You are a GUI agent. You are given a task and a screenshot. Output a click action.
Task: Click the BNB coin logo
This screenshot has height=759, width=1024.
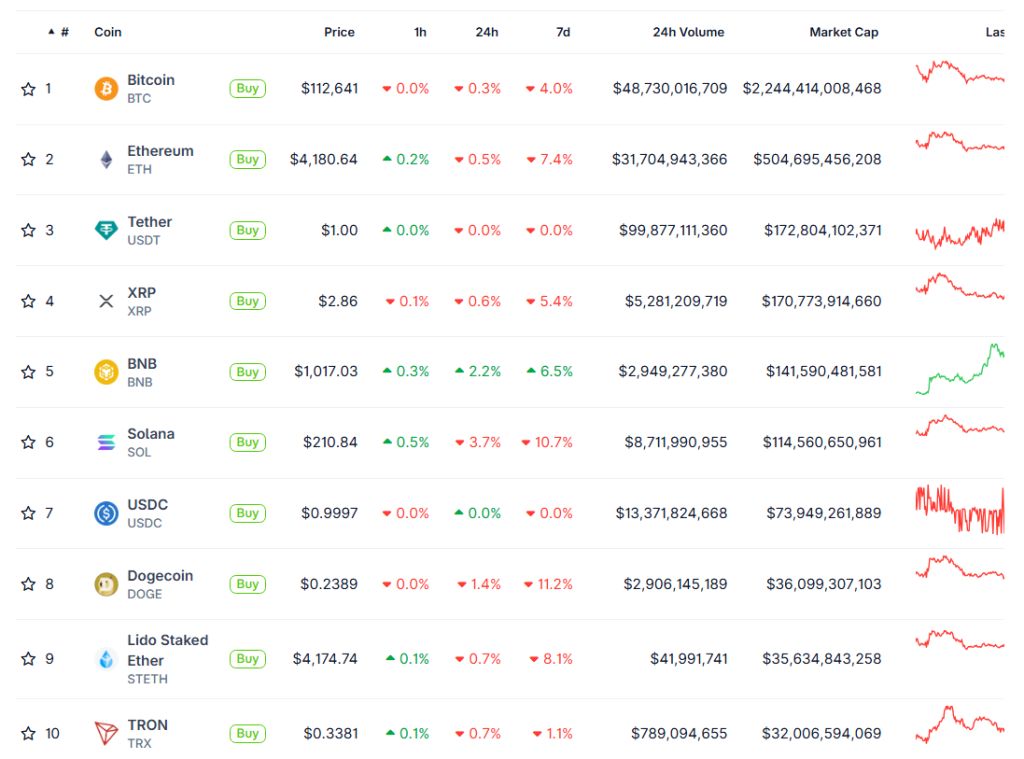(106, 372)
